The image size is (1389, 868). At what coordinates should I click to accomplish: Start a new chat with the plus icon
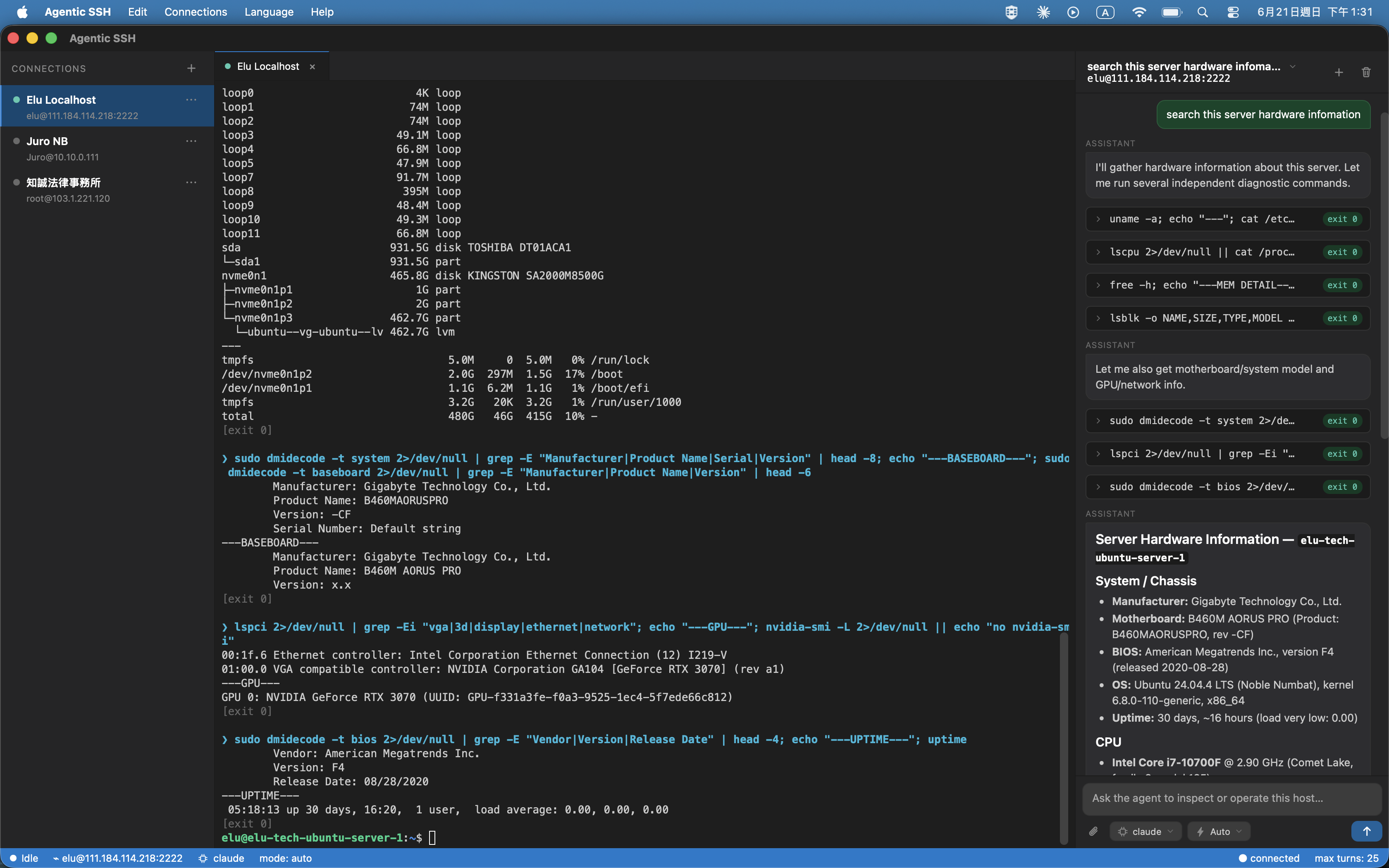click(1339, 72)
